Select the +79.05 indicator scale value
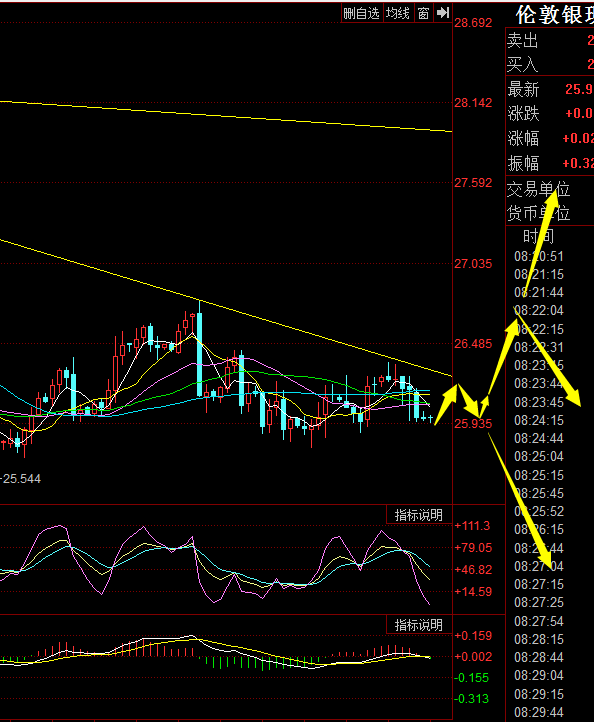 point(473,548)
